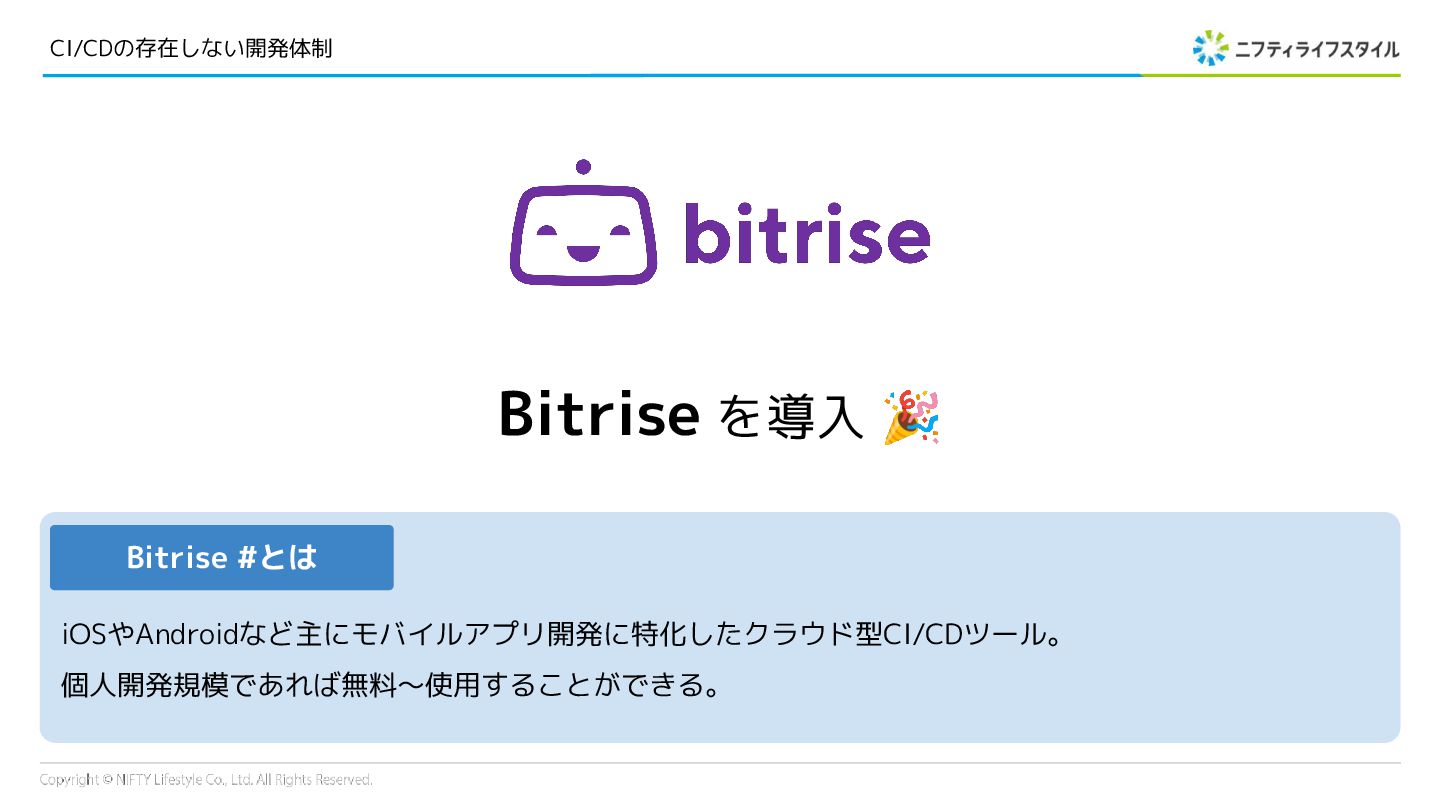
Task: Click the copyright NIFTY Lifestyle footer text
Action: click(206, 779)
